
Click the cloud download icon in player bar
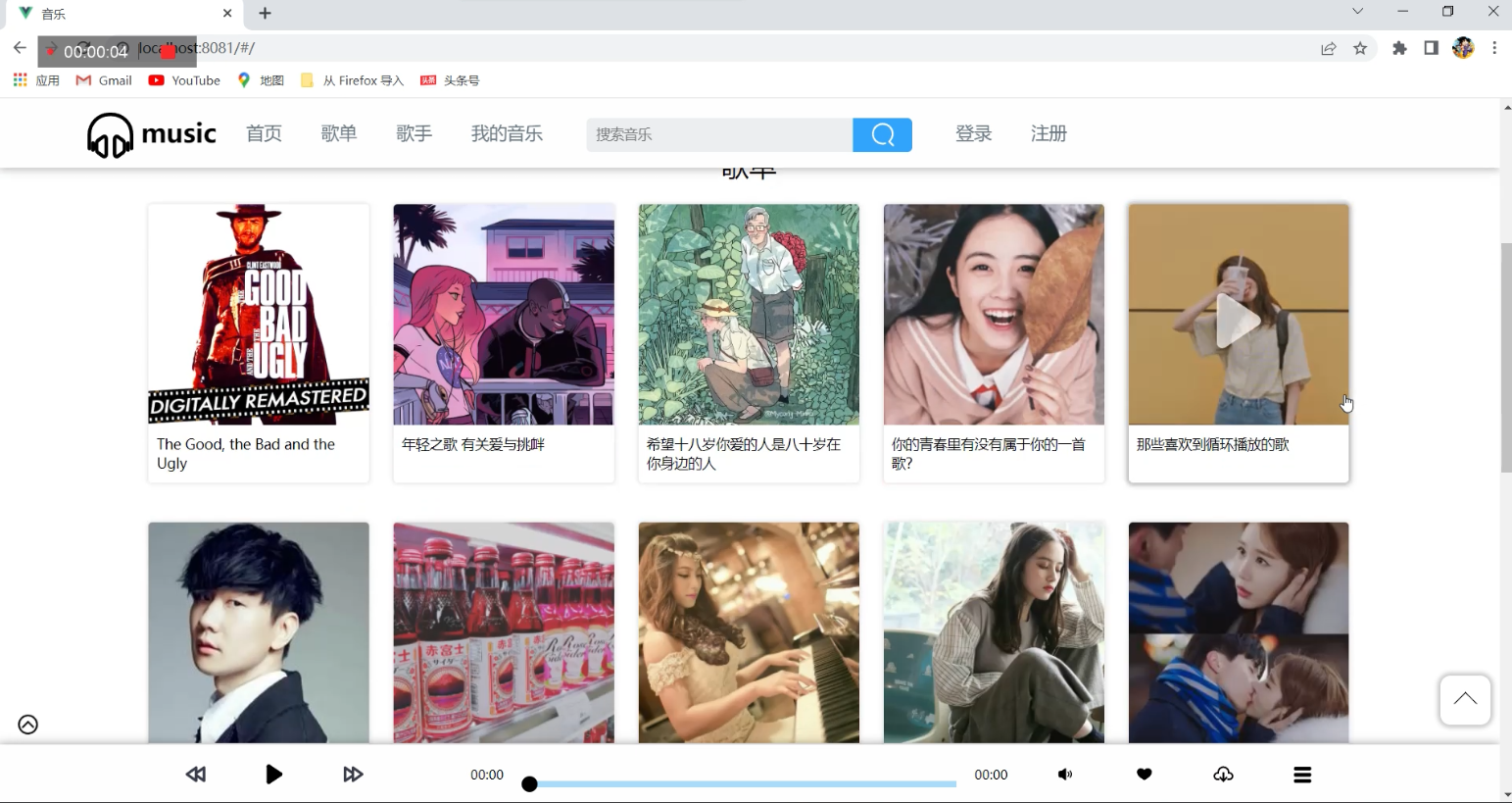(1223, 774)
